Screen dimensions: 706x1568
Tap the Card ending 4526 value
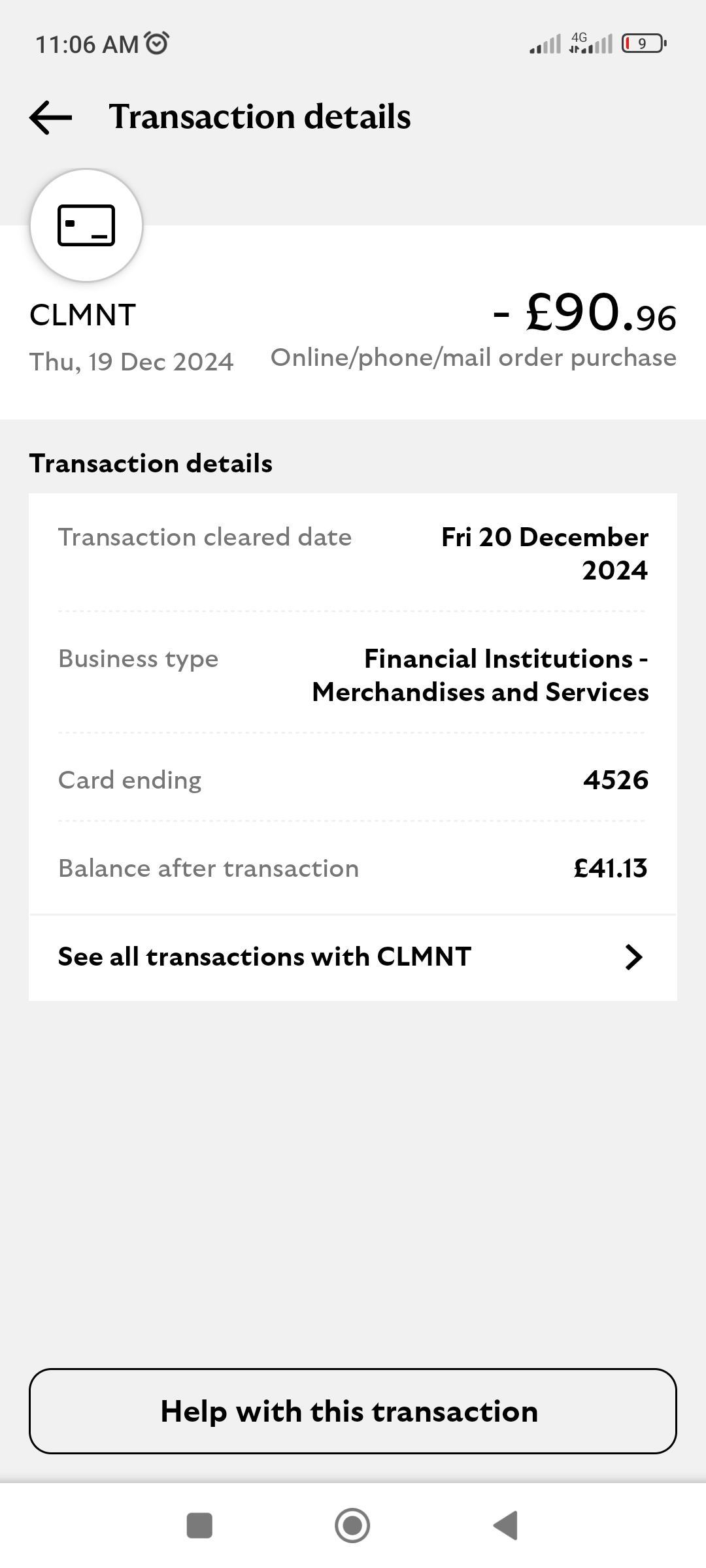(x=615, y=780)
